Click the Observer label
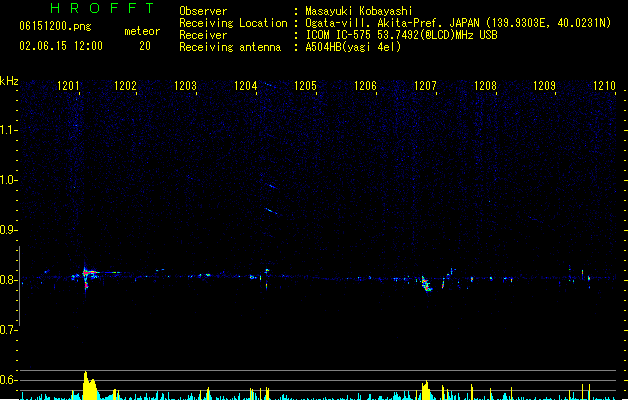629x400 pixels. click(x=203, y=11)
